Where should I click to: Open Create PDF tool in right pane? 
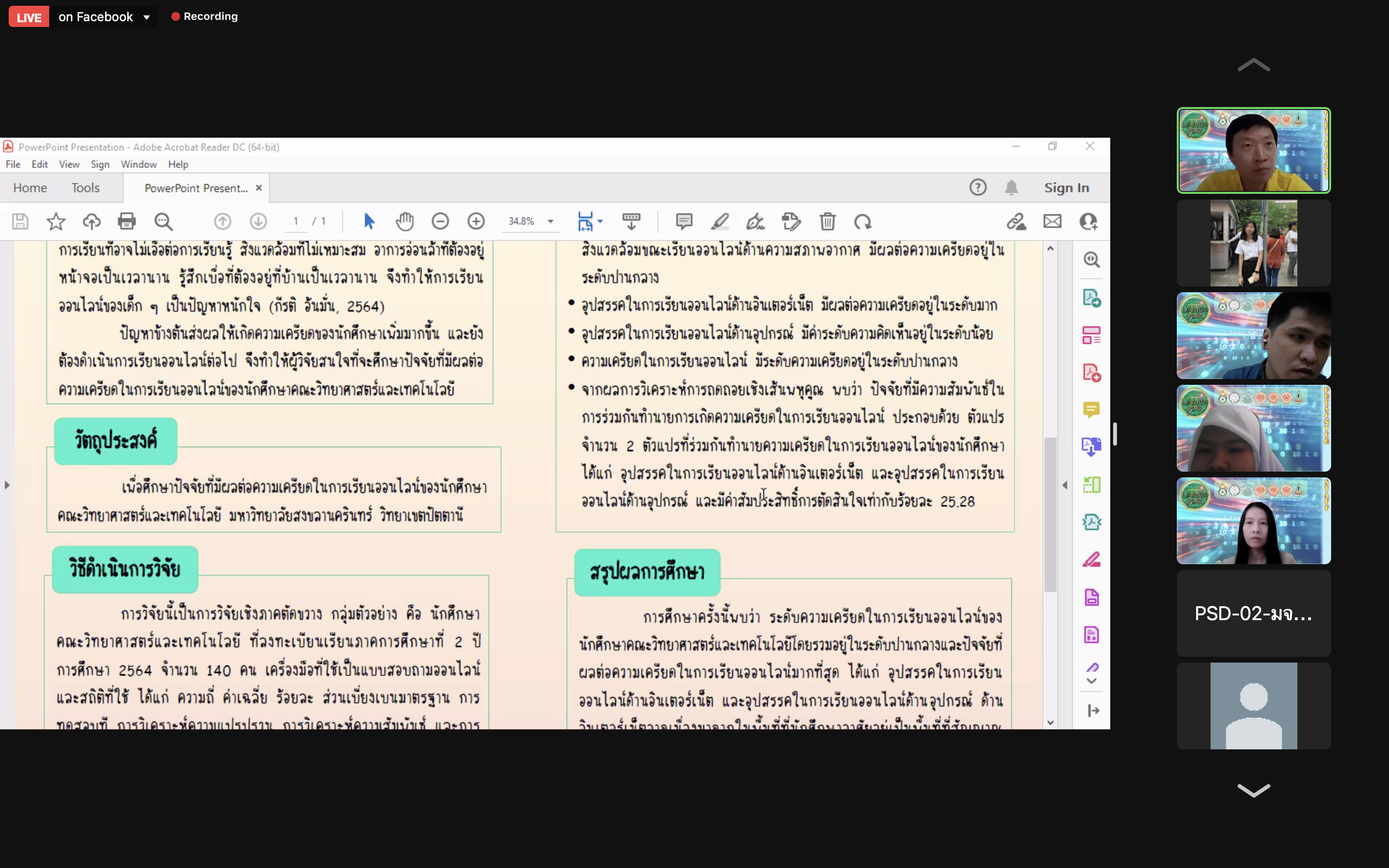click(x=1092, y=373)
